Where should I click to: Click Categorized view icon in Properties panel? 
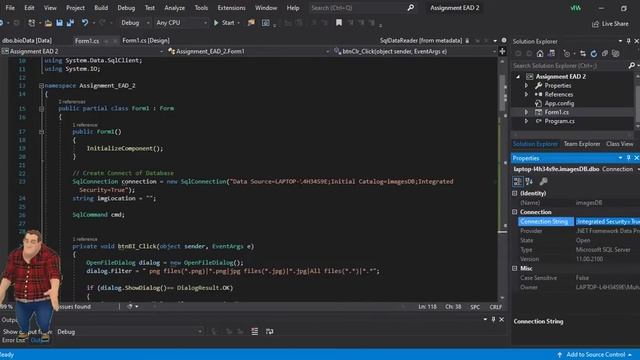(518, 181)
